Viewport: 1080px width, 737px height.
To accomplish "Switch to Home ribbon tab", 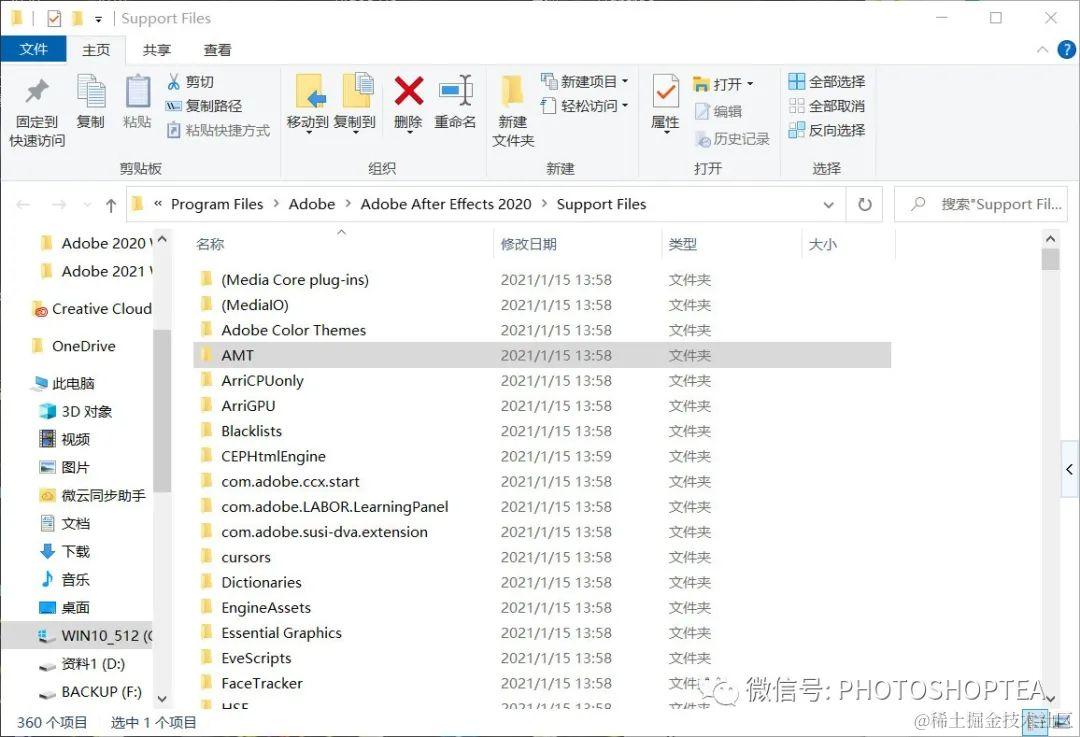I will pyautogui.click(x=96, y=50).
